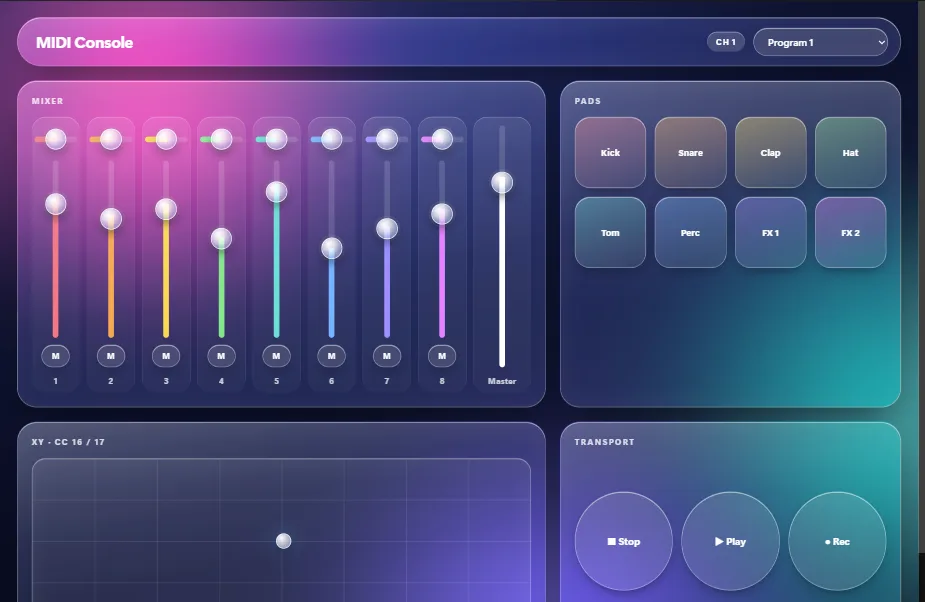
Task: Click channel 1 pan slider knob
Action: [55, 139]
